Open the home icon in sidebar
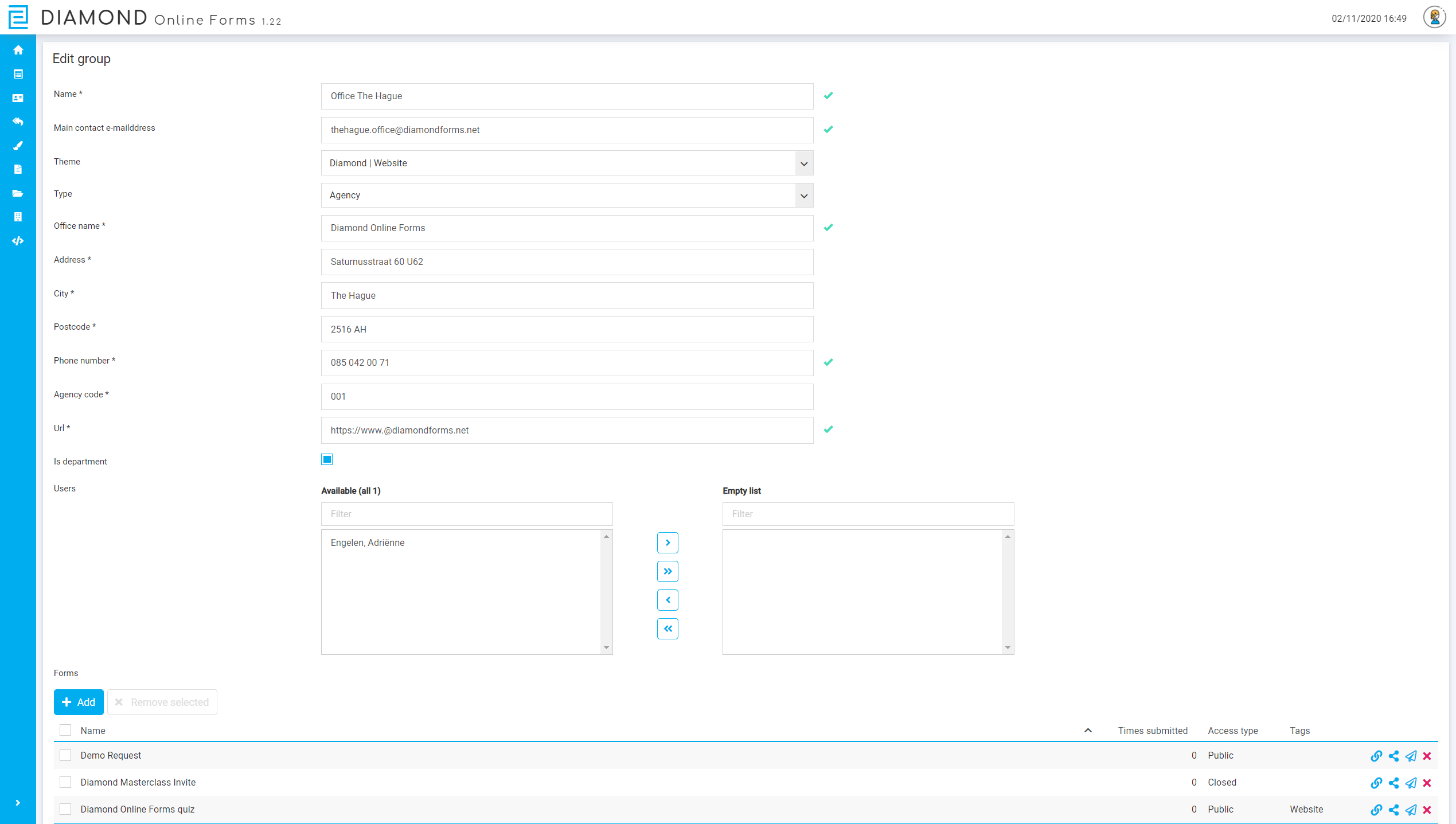Image resolution: width=1456 pixels, height=824 pixels. tap(18, 50)
